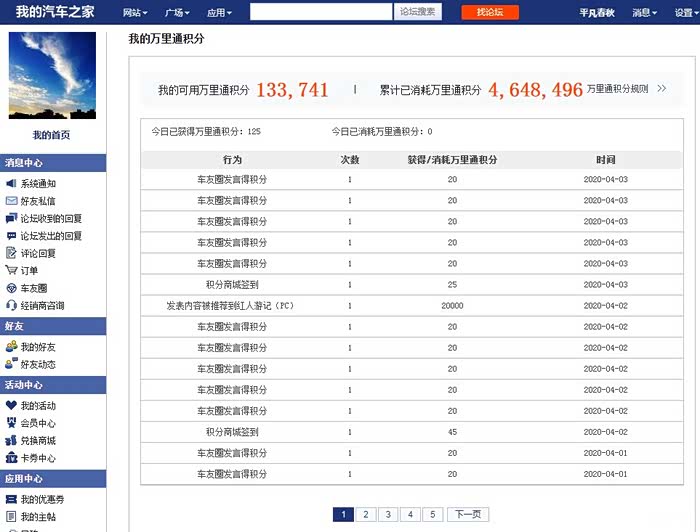Click the 订单 shopping cart icon
Image resolution: width=700 pixels, height=532 pixels.
click(11, 271)
